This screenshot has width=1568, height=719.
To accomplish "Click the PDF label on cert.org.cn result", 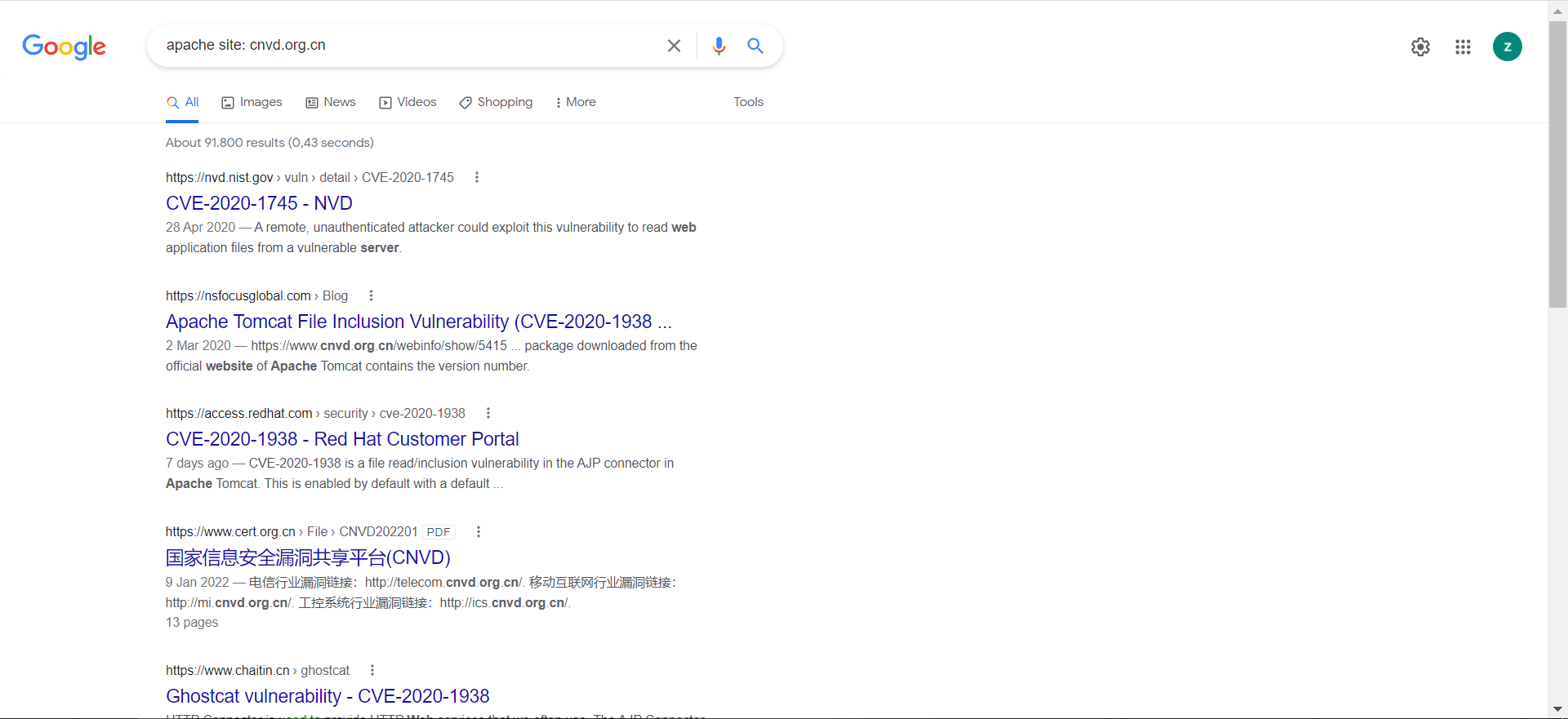I will tap(439, 532).
